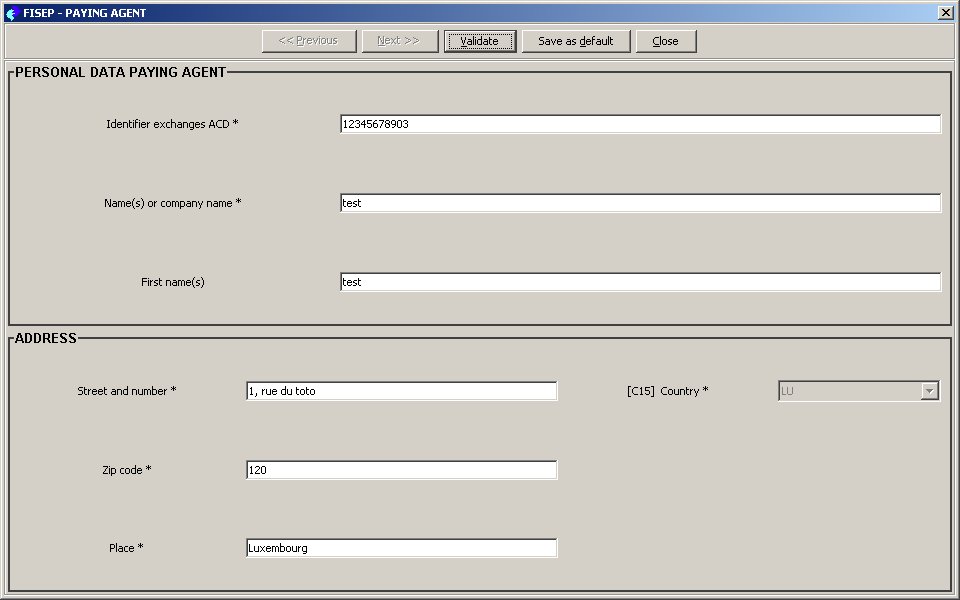The width and height of the screenshot is (960, 600).
Task: Click the Street and number input
Action: (x=401, y=391)
